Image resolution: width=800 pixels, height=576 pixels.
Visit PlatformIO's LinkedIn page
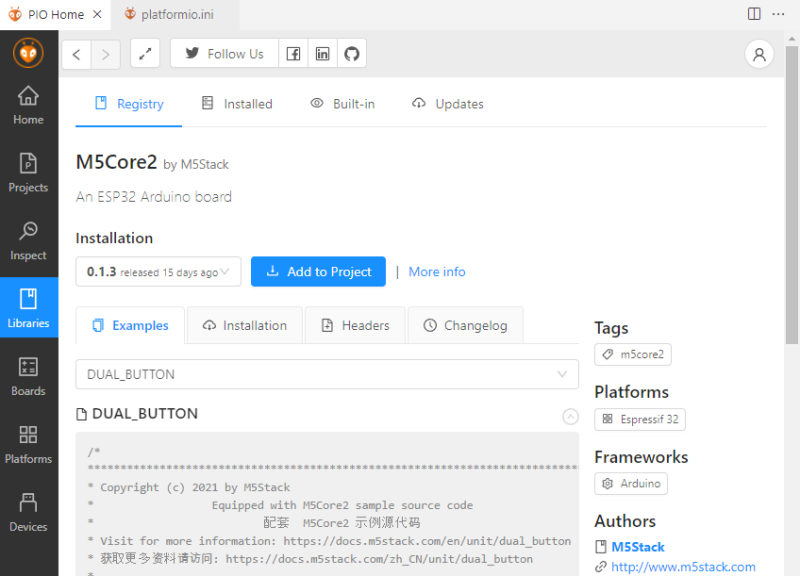(322, 53)
